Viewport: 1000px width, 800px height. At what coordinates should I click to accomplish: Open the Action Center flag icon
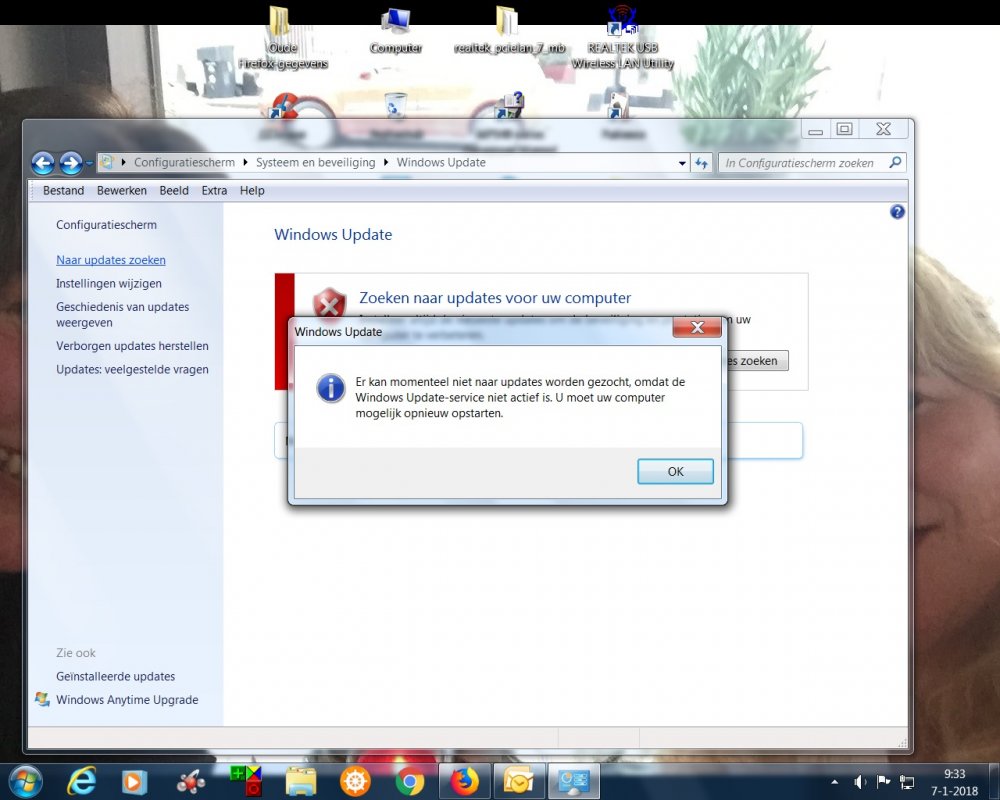883,782
